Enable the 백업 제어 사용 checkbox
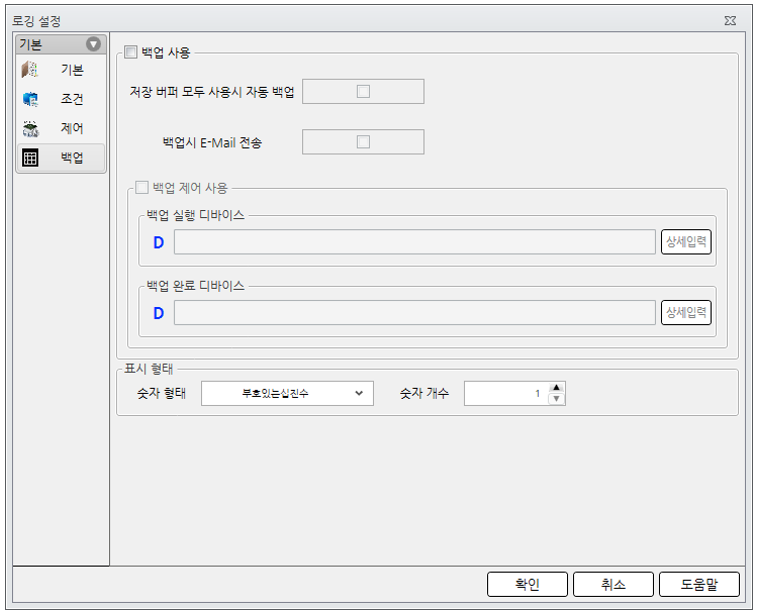This screenshot has height=615, width=758. click(142, 187)
